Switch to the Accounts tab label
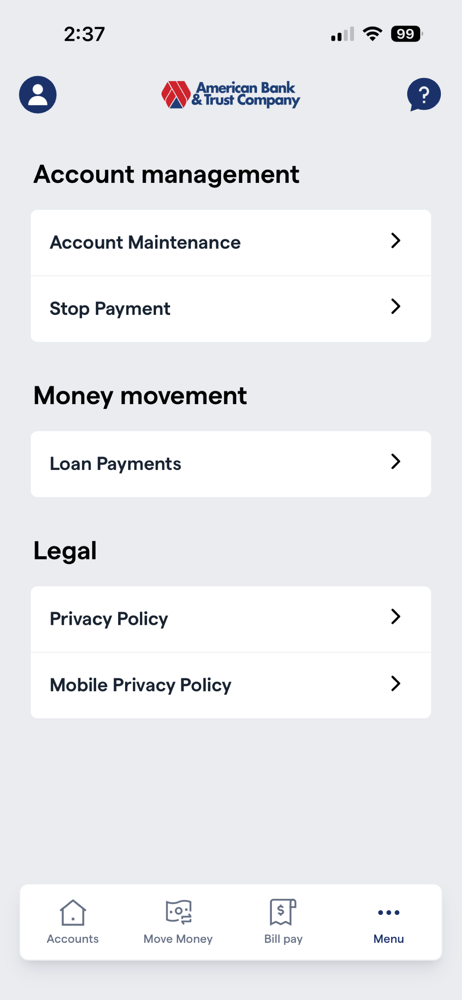This screenshot has width=462, height=1000. coord(73,939)
